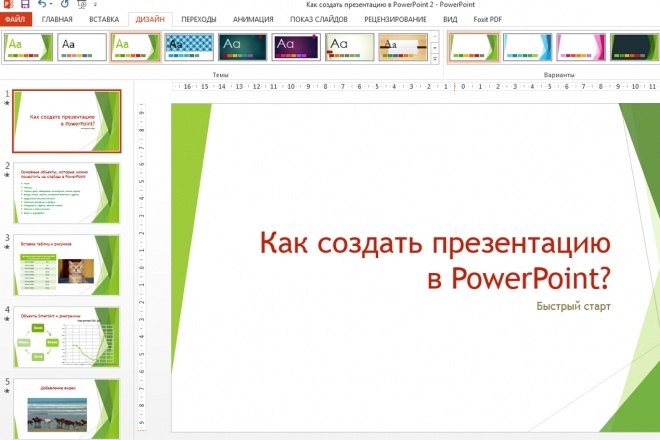Click the transition star icon beside slide 4
Viewport: 660px width, 440px height.
(7, 319)
